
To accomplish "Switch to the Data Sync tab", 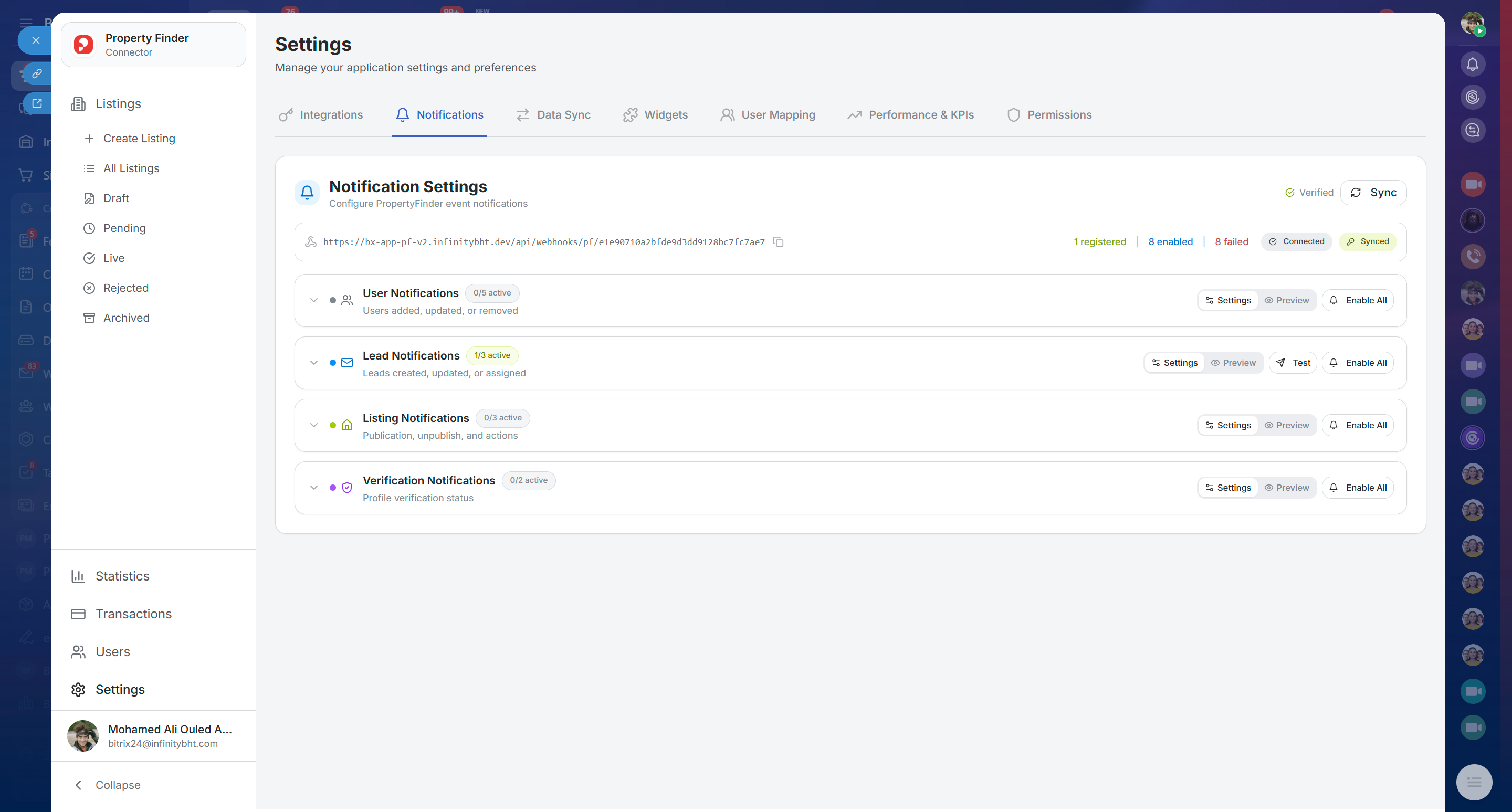I will (553, 115).
